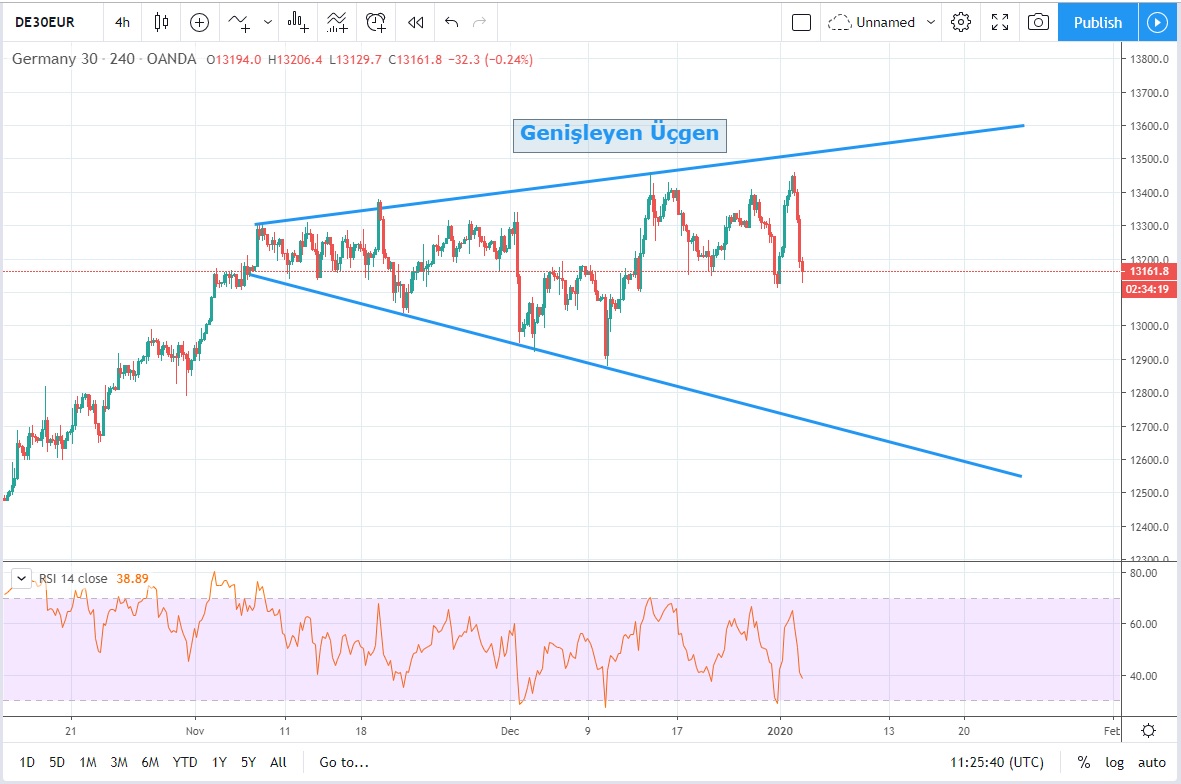Click the Compare or add symbol plus icon

click(199, 23)
